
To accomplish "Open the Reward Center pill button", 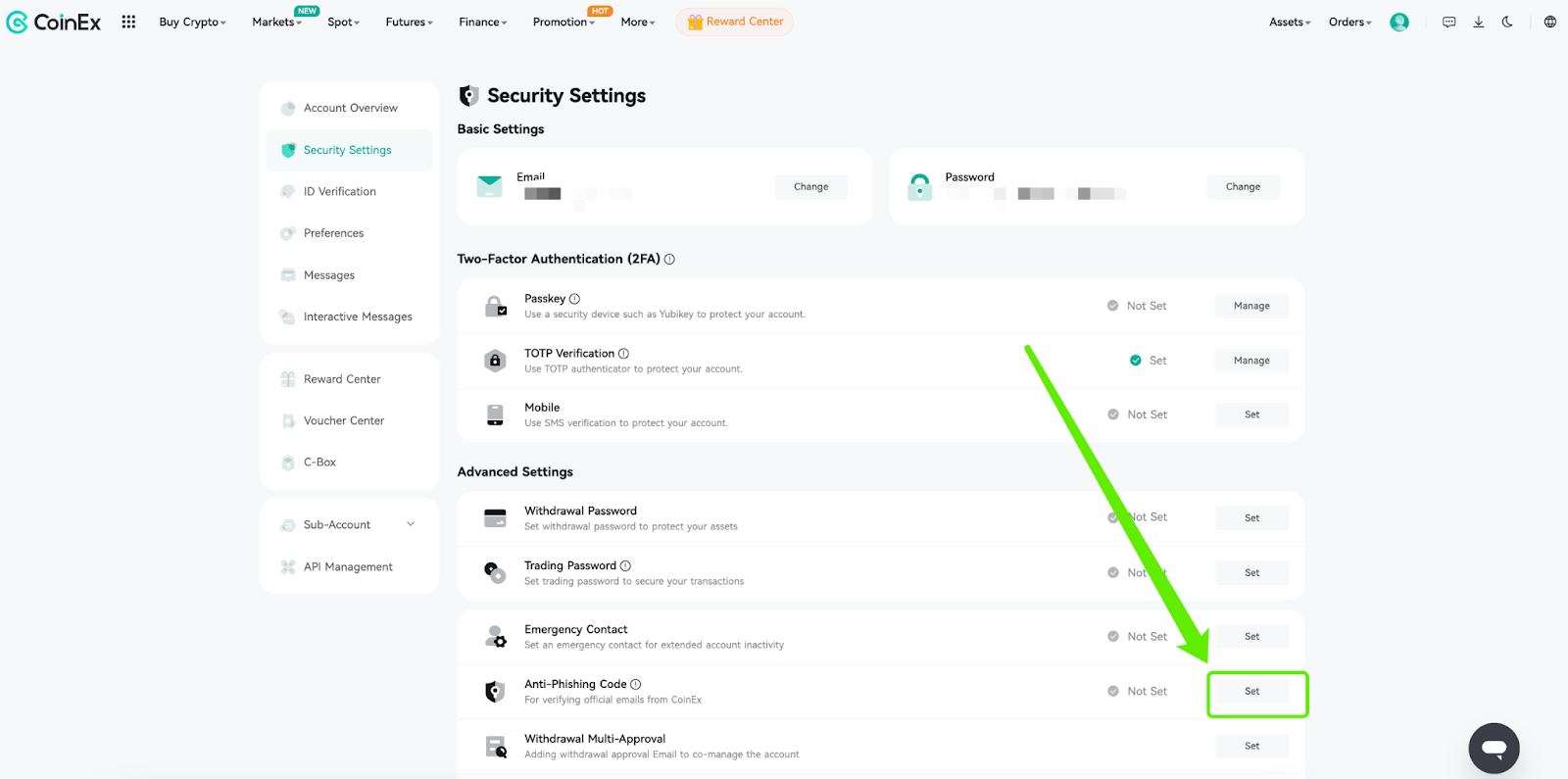I will [734, 22].
